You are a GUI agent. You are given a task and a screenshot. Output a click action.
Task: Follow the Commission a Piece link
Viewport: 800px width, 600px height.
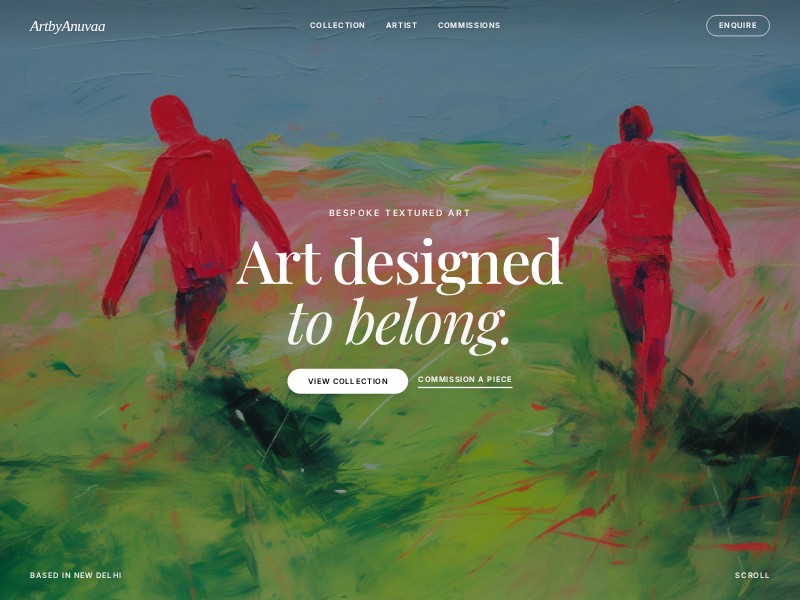point(465,379)
